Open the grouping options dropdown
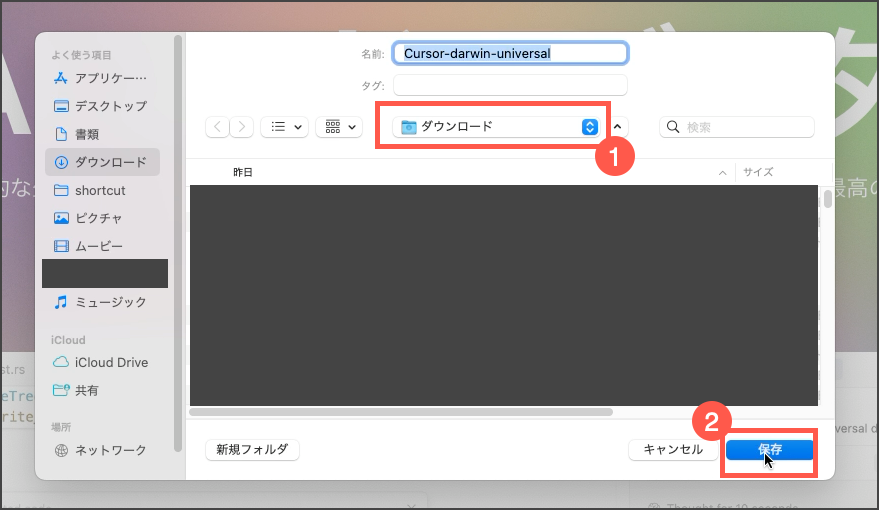Screen dimensions: 879x510 (x=339, y=127)
